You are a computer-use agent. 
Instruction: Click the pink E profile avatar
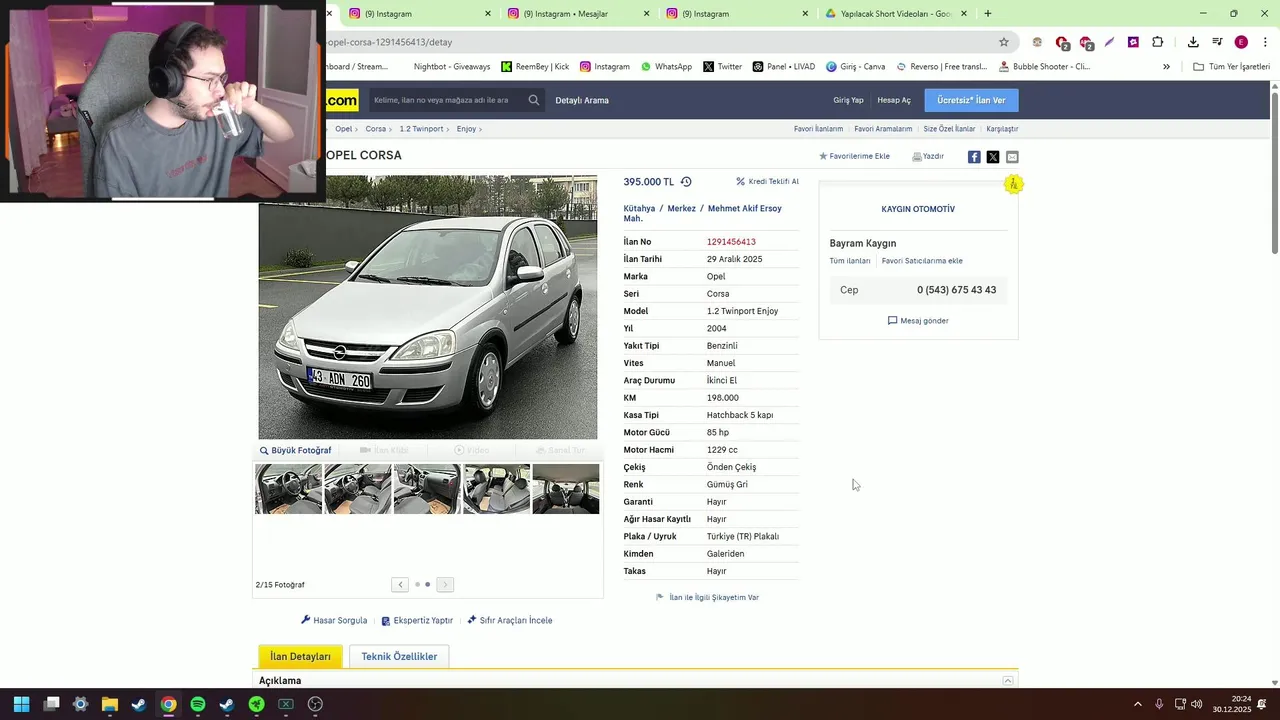click(1241, 42)
